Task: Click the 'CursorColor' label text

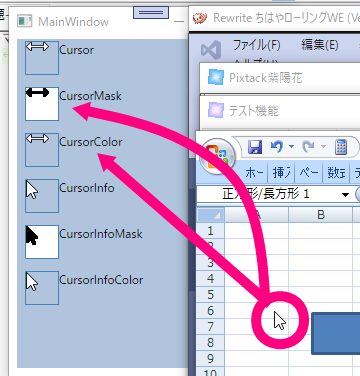Action: (91, 142)
